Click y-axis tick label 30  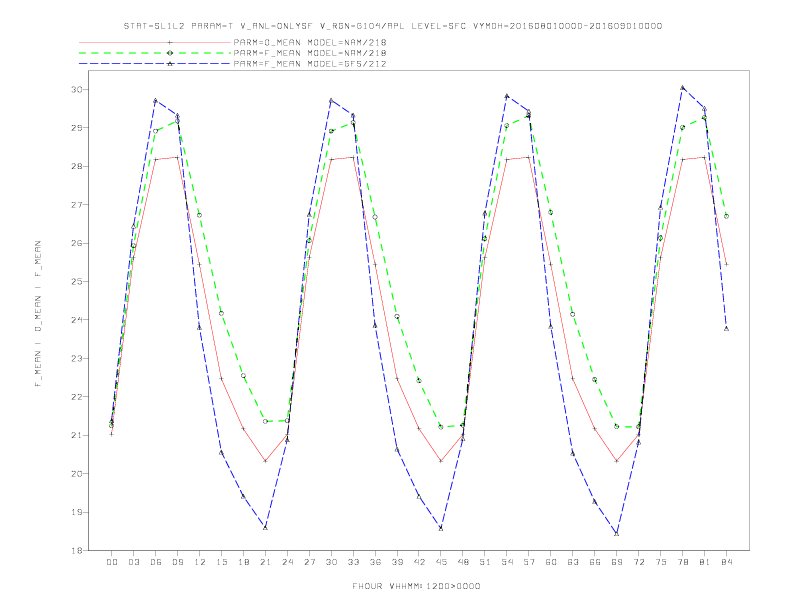[x=77, y=89]
